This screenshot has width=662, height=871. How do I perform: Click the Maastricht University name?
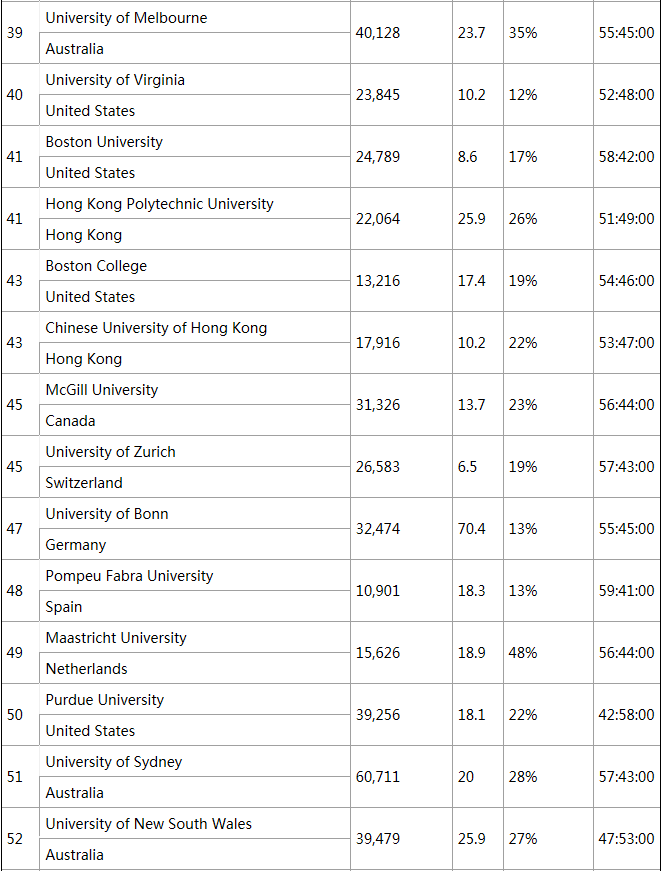[x=116, y=638]
